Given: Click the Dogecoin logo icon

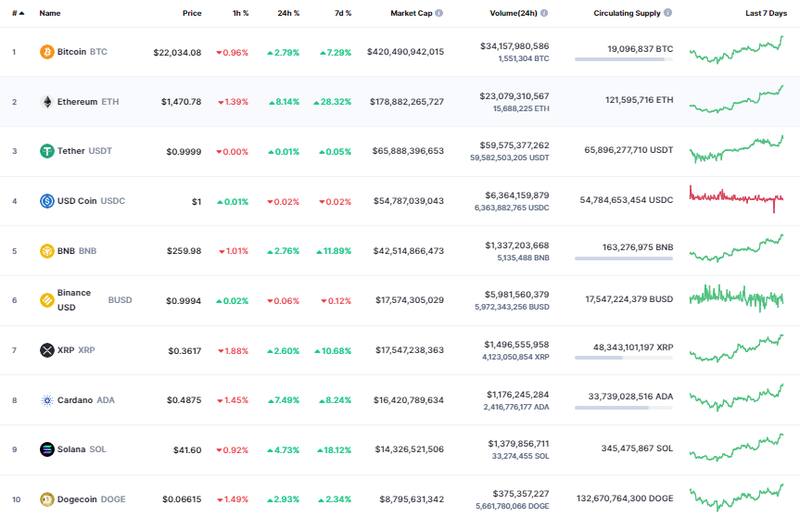Looking at the screenshot, I should tap(46, 499).
